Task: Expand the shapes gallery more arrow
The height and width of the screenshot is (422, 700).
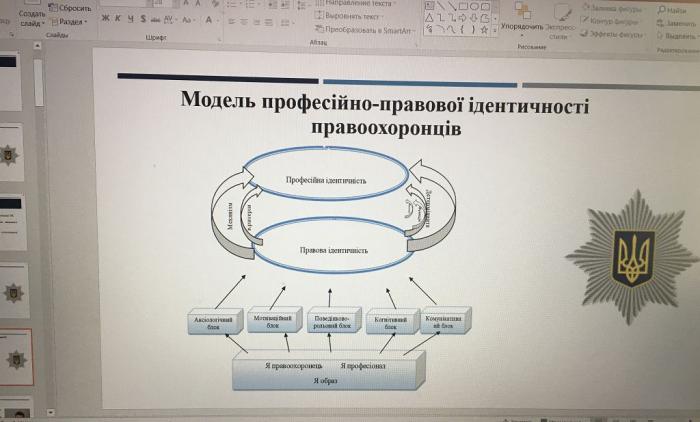Action: point(495,31)
